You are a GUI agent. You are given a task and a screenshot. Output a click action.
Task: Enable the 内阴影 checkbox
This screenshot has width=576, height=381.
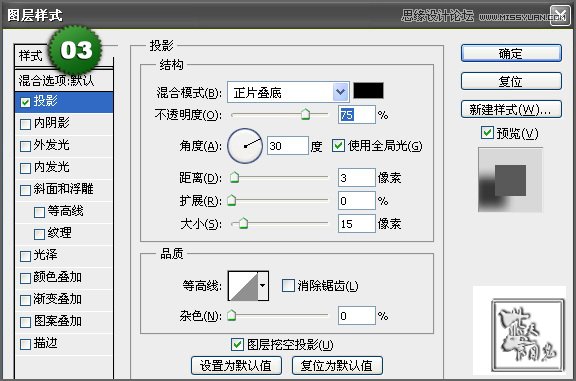point(25,124)
